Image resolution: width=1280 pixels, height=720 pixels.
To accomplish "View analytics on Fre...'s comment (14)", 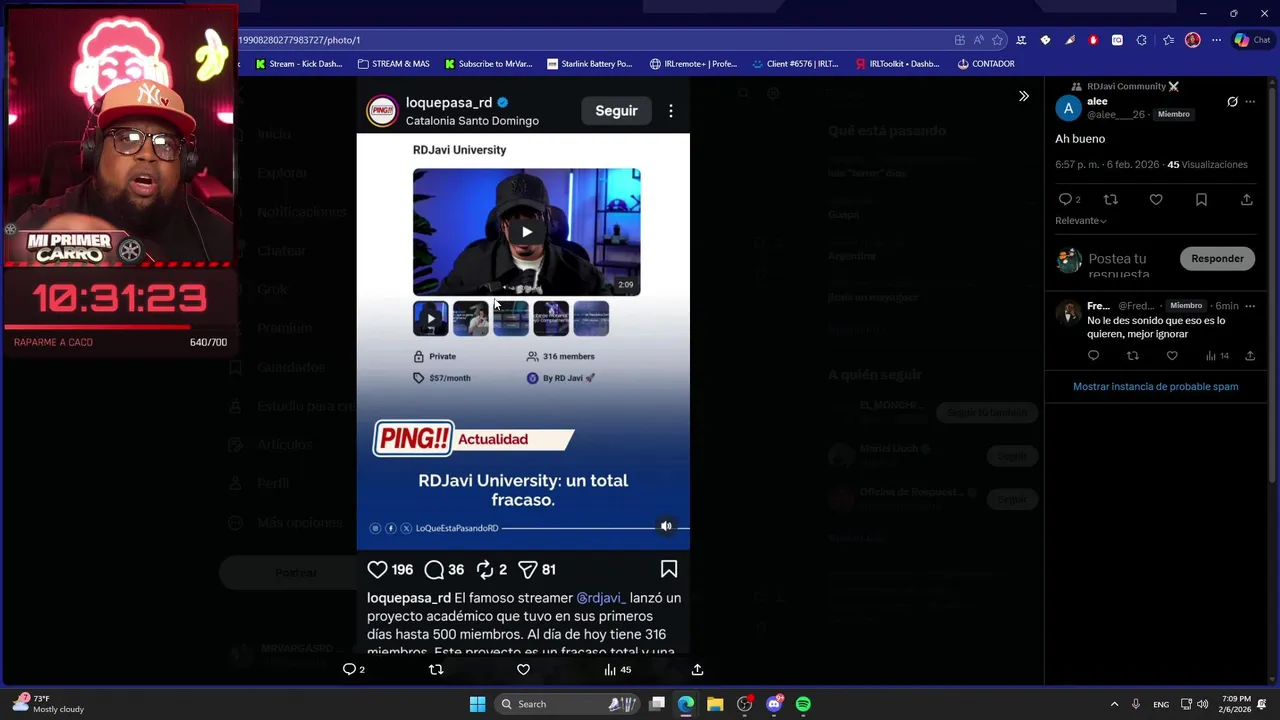I will 1217,356.
